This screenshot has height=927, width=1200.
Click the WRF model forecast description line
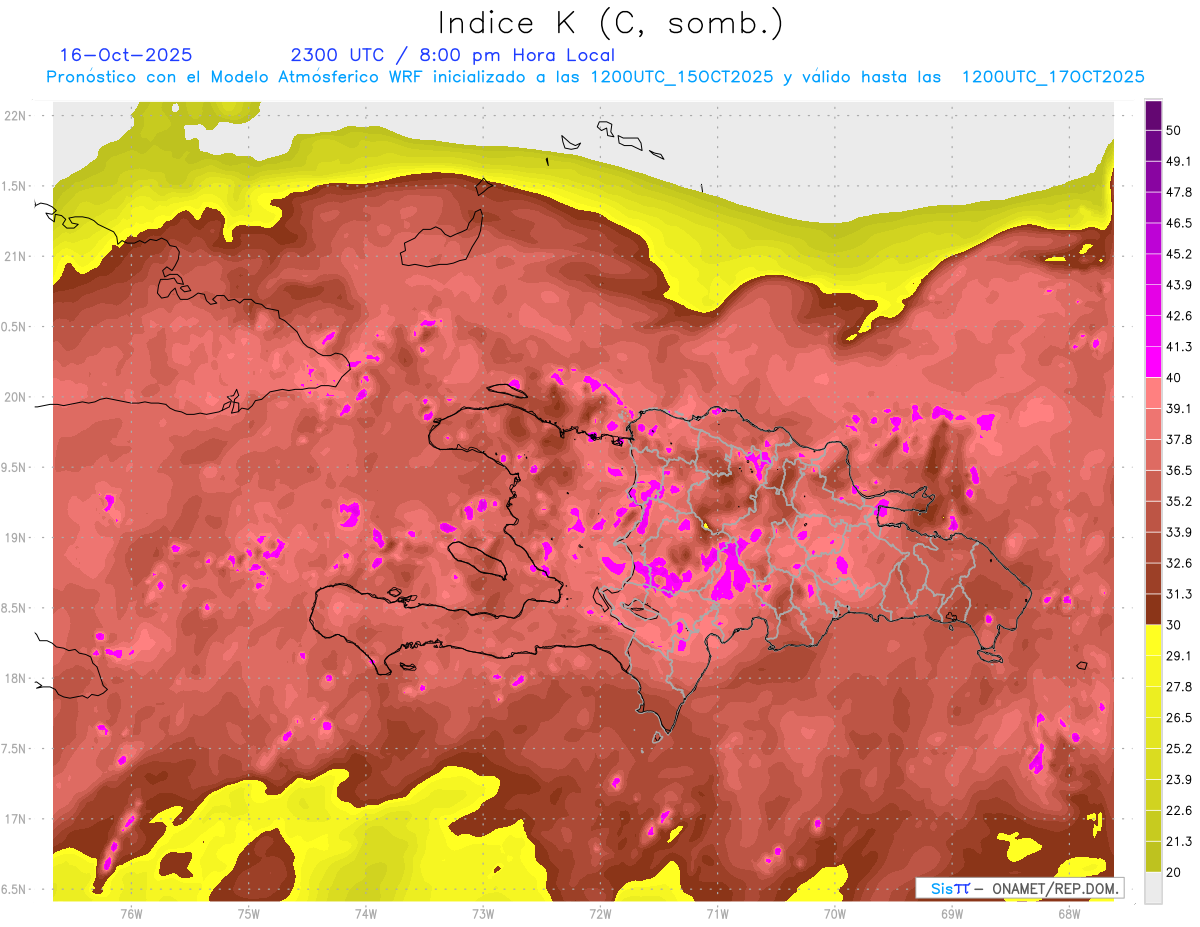[595, 77]
